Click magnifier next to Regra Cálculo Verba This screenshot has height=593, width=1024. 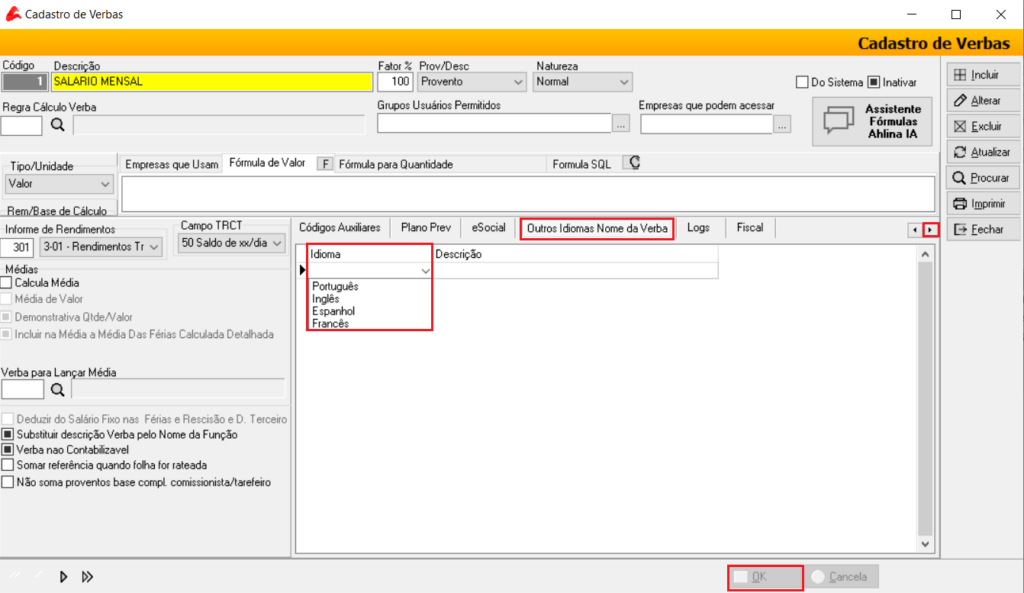pyautogui.click(x=57, y=125)
